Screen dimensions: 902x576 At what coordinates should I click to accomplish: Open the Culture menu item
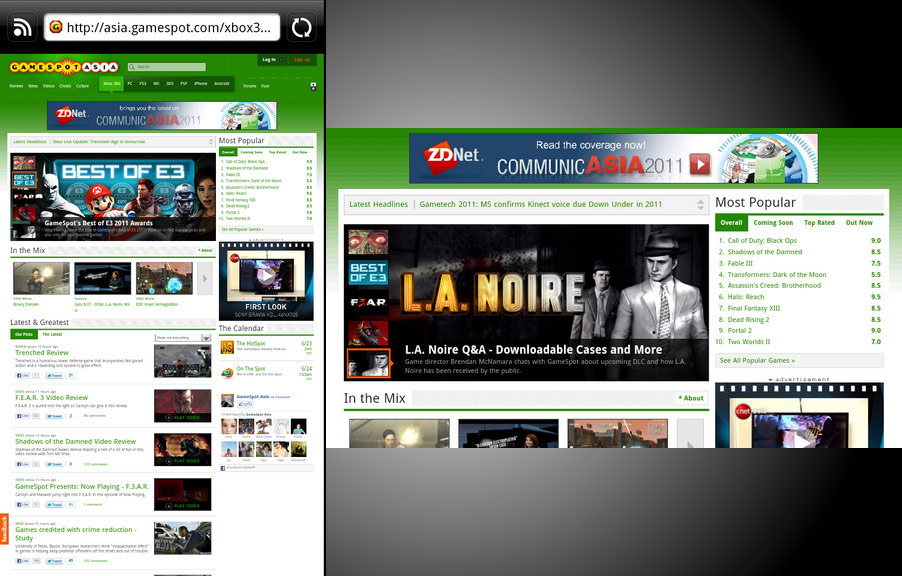[82, 86]
